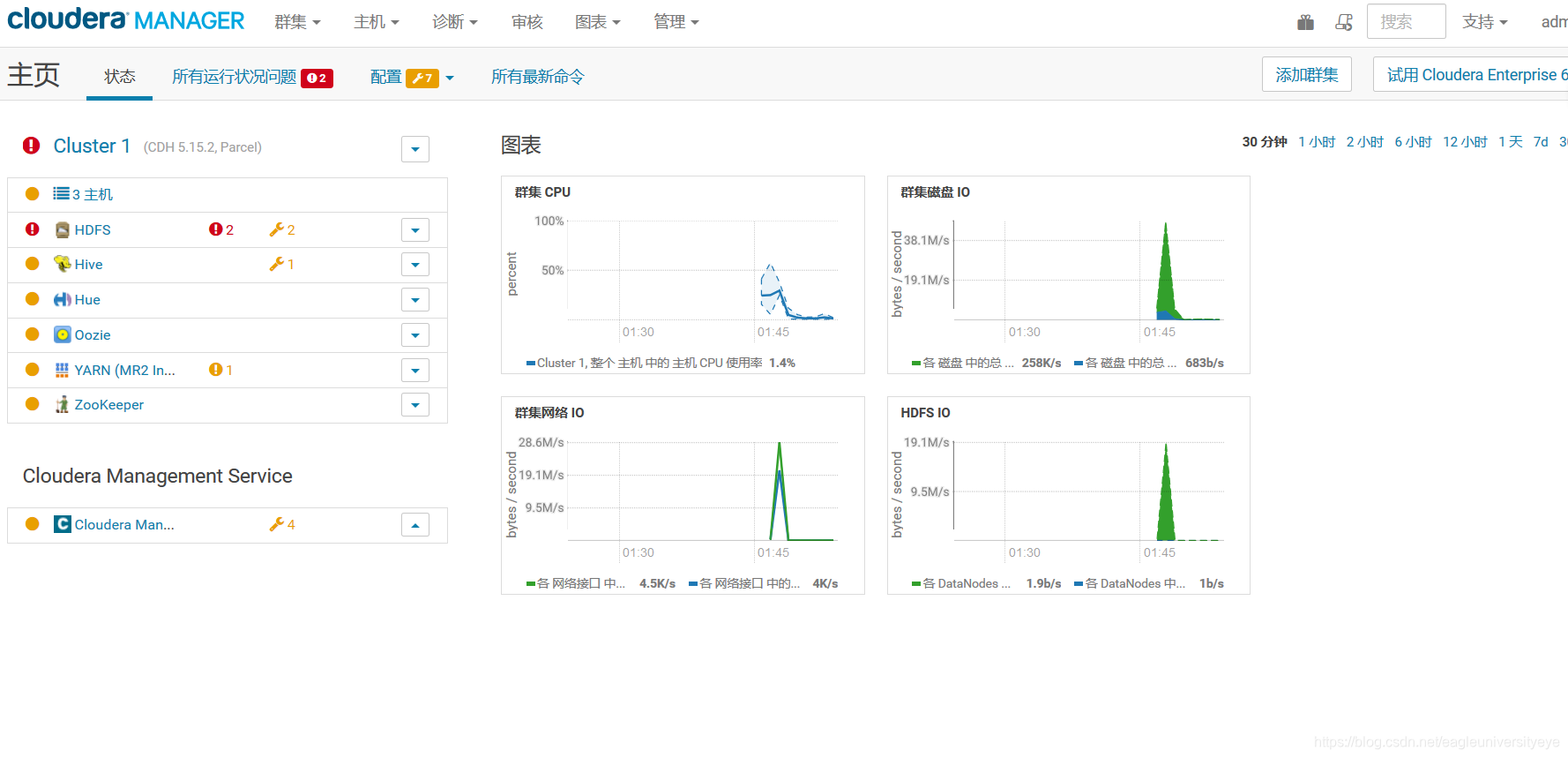Open ZooKeeper row actions dropdown
The height and width of the screenshot is (758, 1568).
(x=415, y=405)
